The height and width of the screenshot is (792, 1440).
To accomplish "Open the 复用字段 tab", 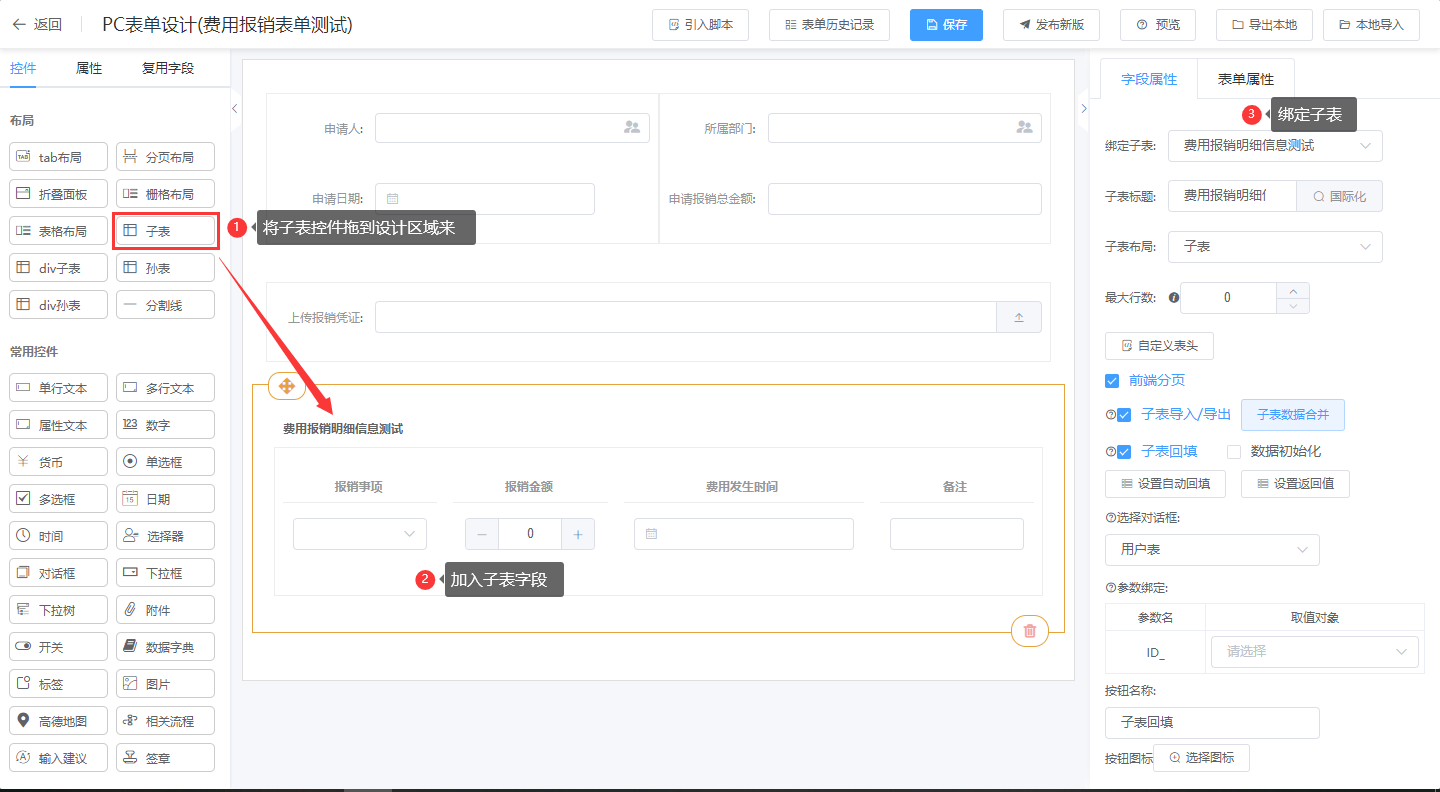I will [x=168, y=68].
